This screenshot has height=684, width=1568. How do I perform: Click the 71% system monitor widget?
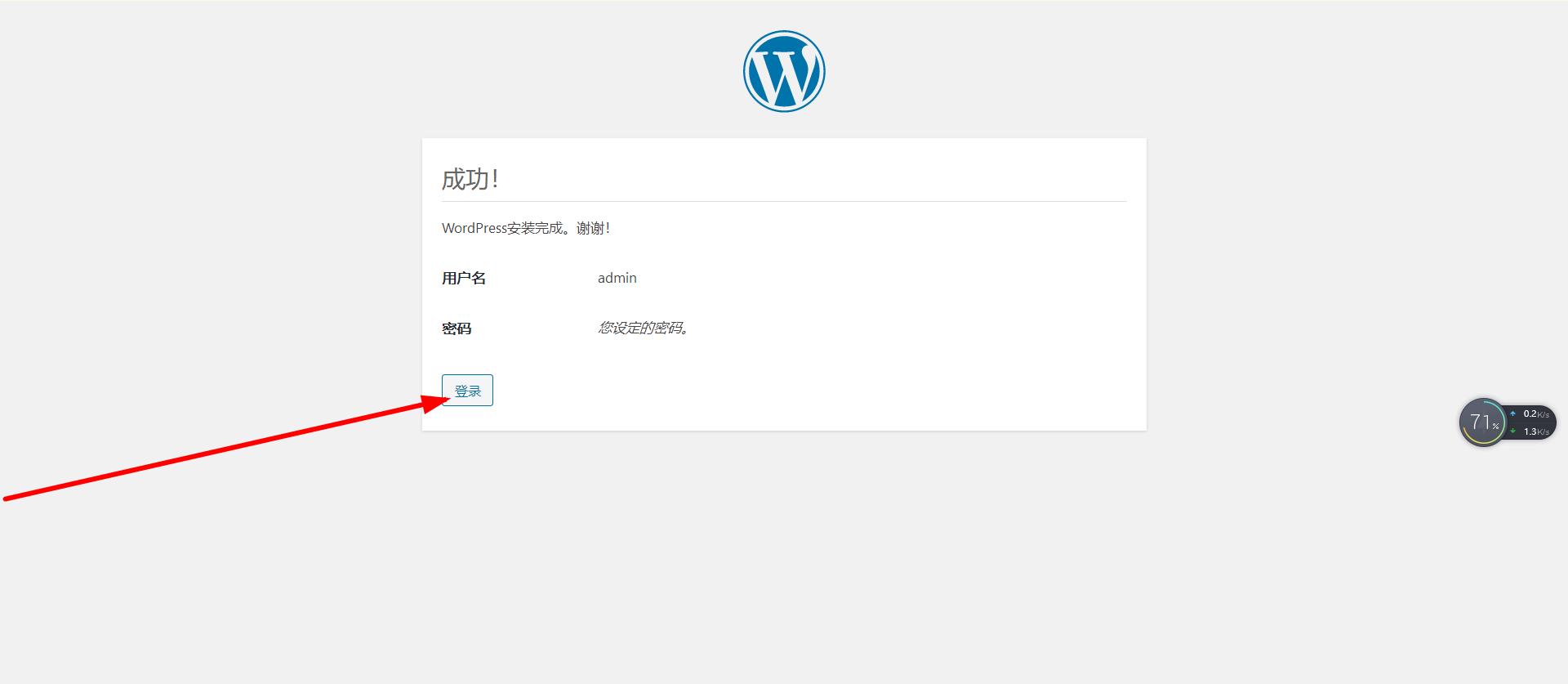[x=1482, y=422]
